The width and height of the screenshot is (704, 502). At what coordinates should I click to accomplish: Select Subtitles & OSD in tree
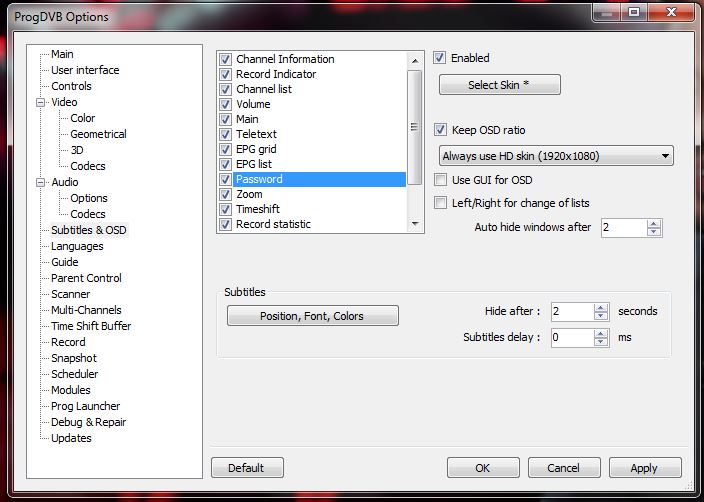pos(88,230)
